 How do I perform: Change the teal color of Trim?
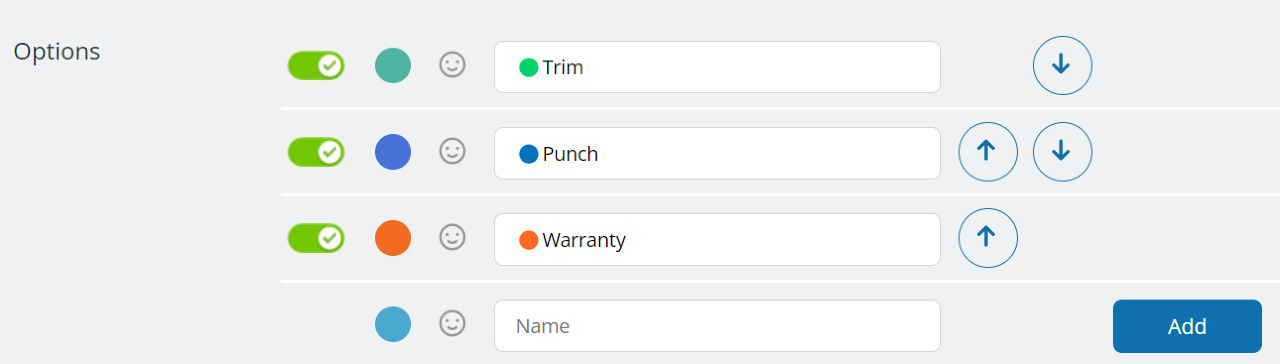393,66
